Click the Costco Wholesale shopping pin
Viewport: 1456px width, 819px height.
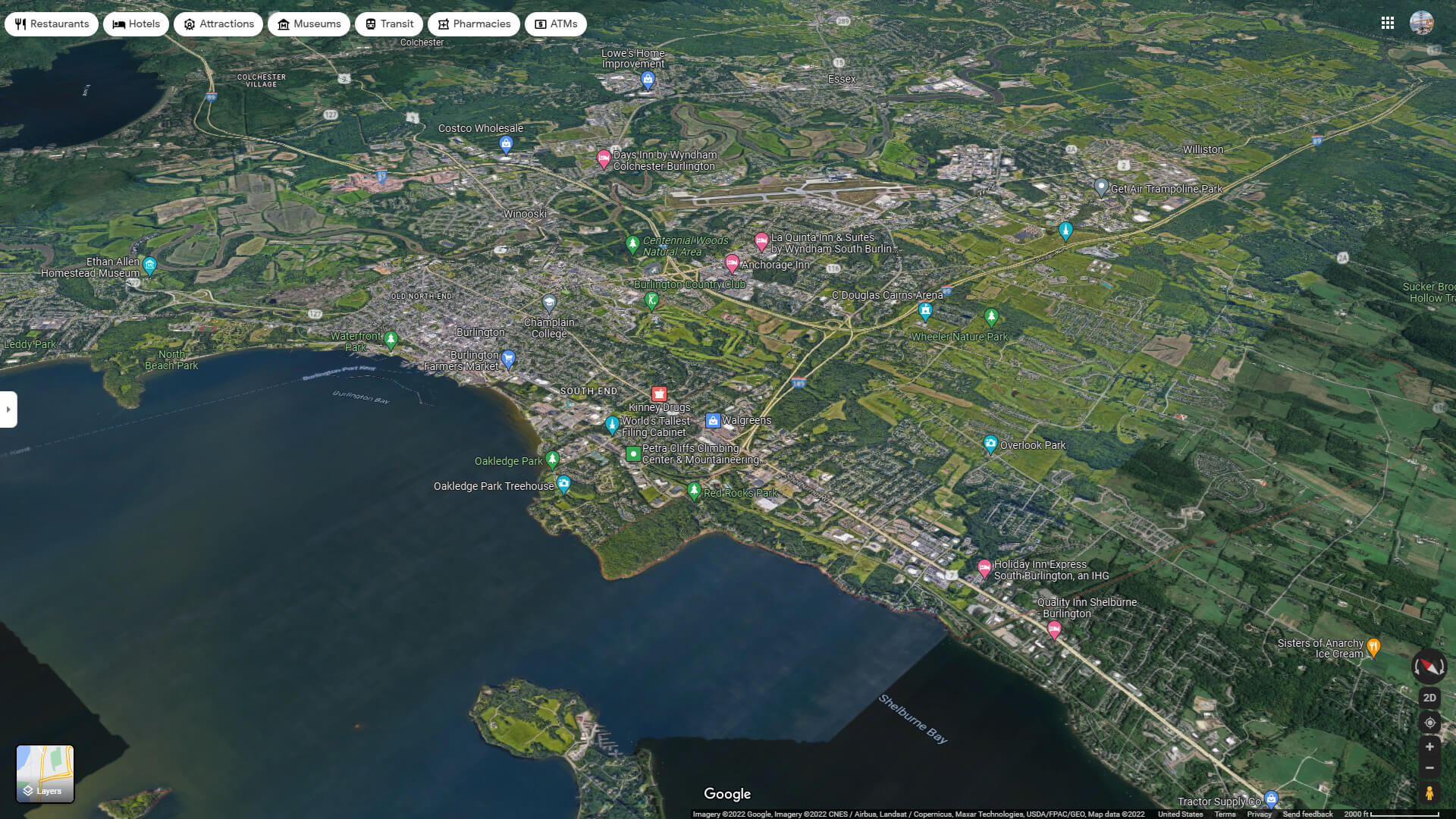point(506,143)
